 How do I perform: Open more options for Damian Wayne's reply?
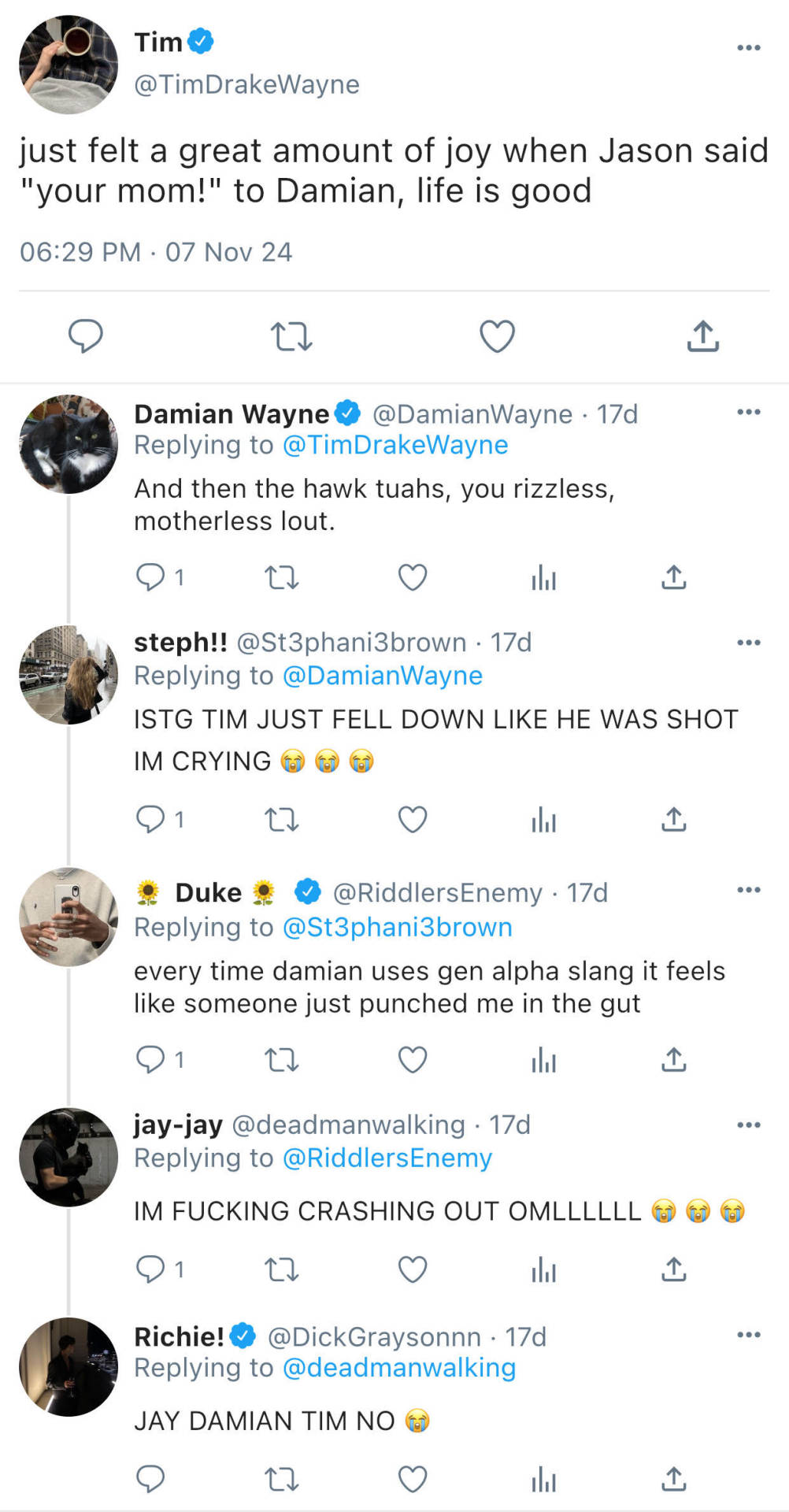click(x=748, y=412)
